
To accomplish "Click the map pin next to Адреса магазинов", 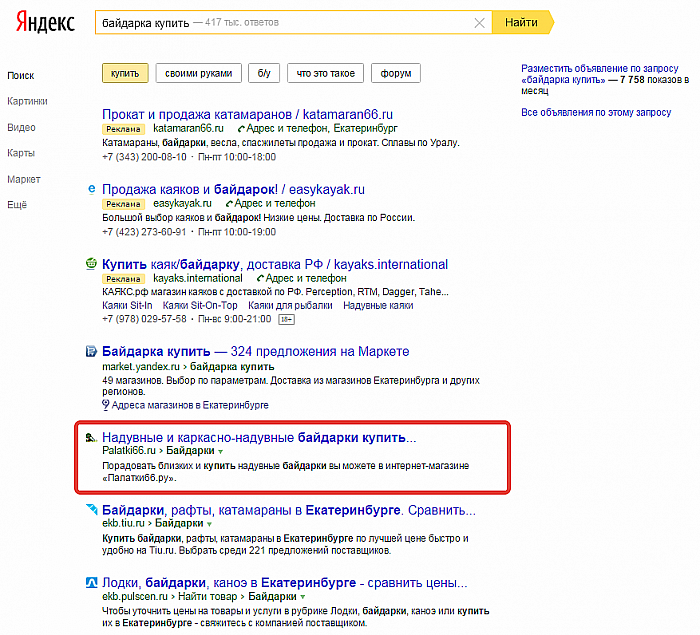I will click(x=105, y=405).
